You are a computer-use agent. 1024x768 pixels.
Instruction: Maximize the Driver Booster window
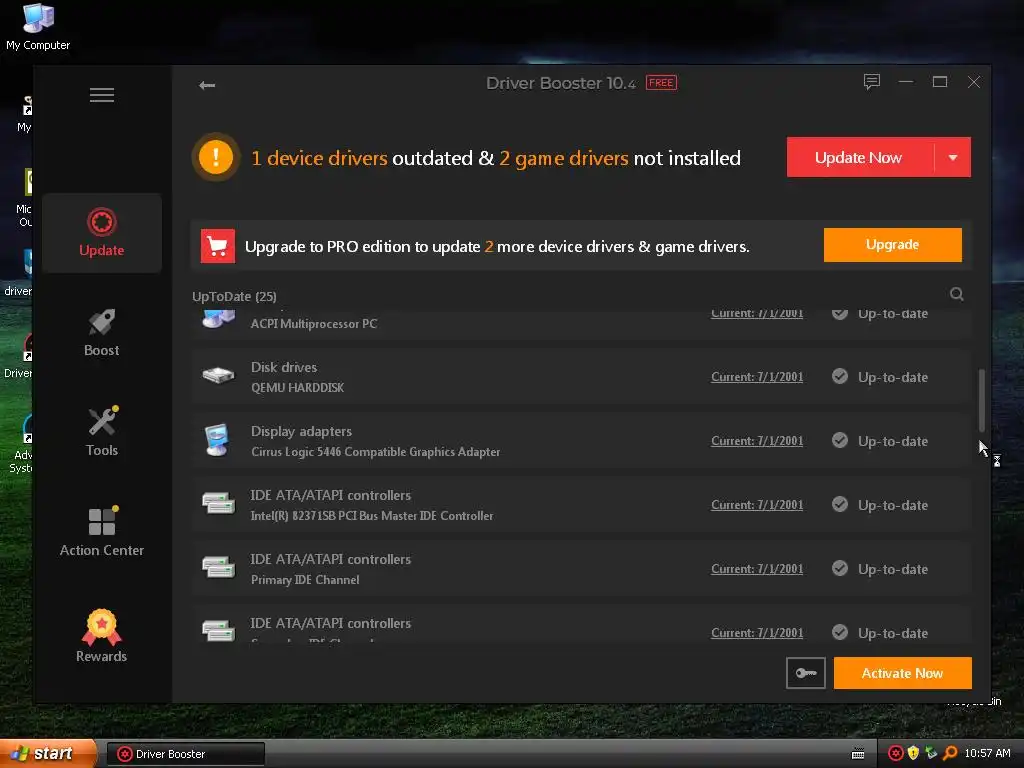pyautogui.click(x=940, y=82)
